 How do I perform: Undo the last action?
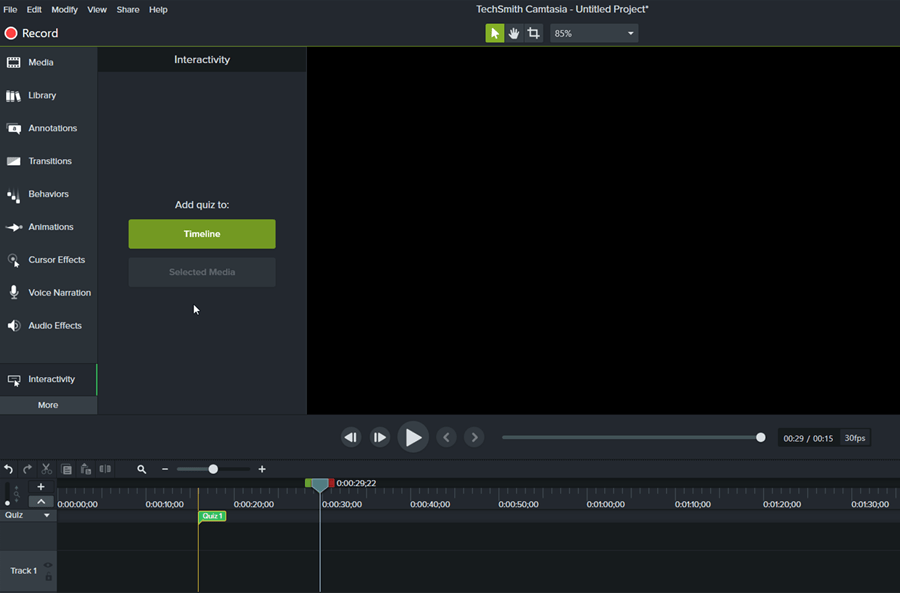pyautogui.click(x=9, y=469)
